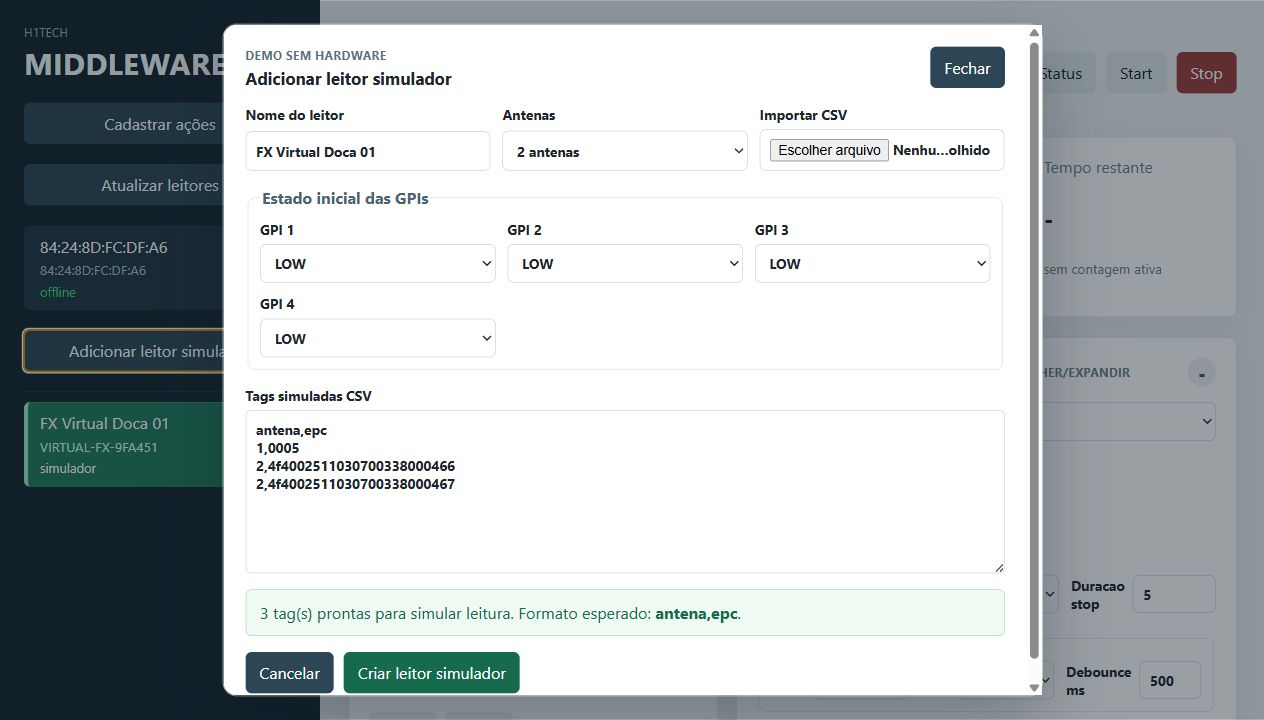Screen dimensions: 1264x720
Task: Click the red Stop button
Action: 1206,73
